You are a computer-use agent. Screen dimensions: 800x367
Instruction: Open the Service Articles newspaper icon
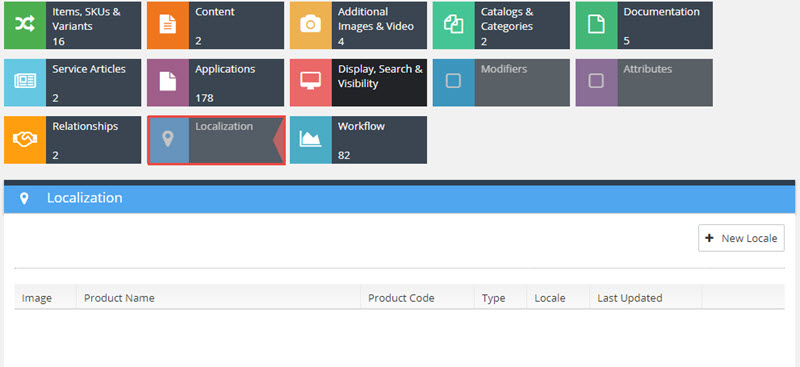(x=25, y=82)
